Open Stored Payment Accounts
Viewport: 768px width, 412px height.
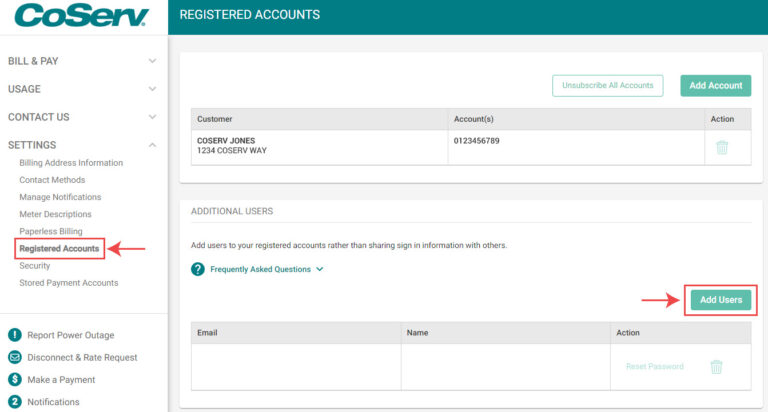[69, 283]
